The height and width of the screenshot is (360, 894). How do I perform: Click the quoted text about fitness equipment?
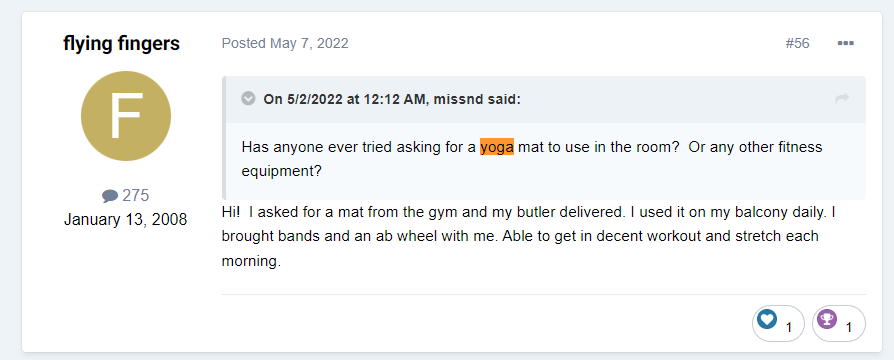pyautogui.click(x=532, y=159)
